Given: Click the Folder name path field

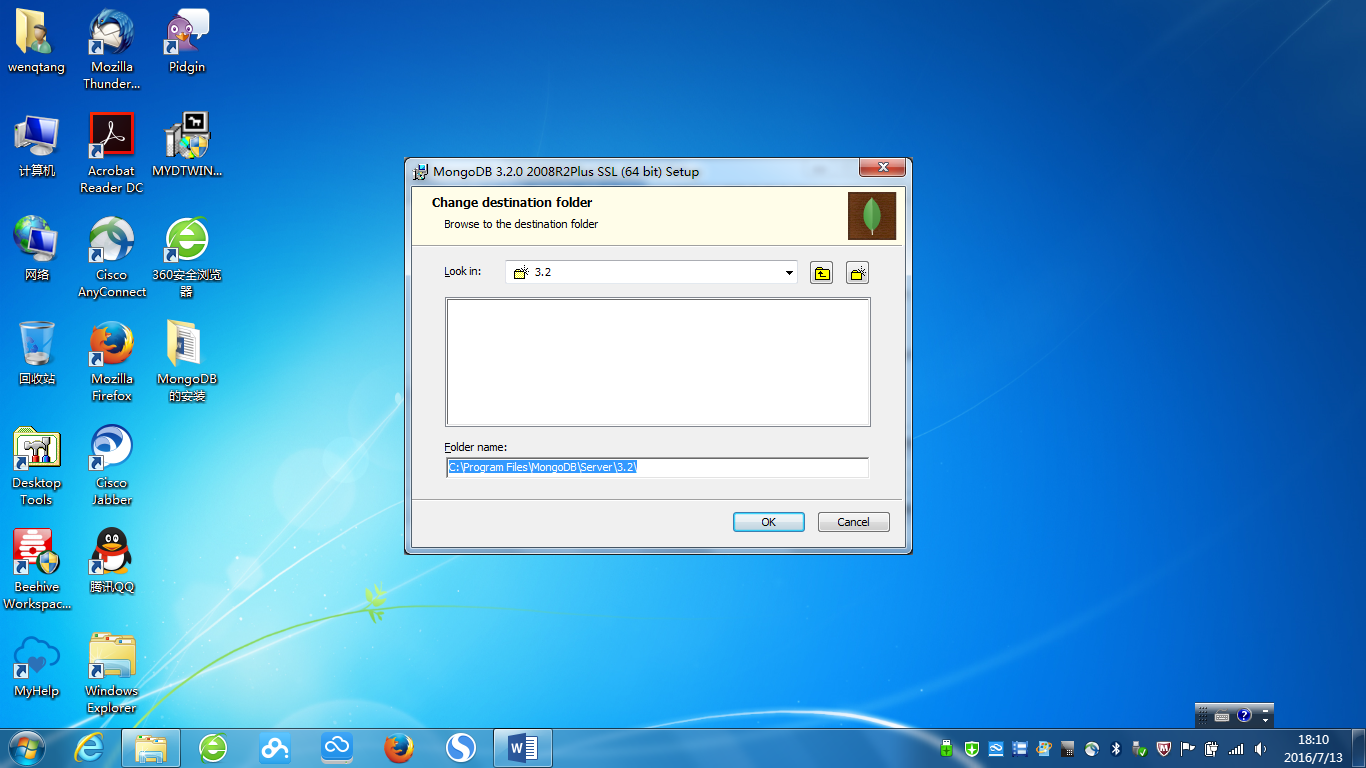Looking at the screenshot, I should [x=657, y=467].
